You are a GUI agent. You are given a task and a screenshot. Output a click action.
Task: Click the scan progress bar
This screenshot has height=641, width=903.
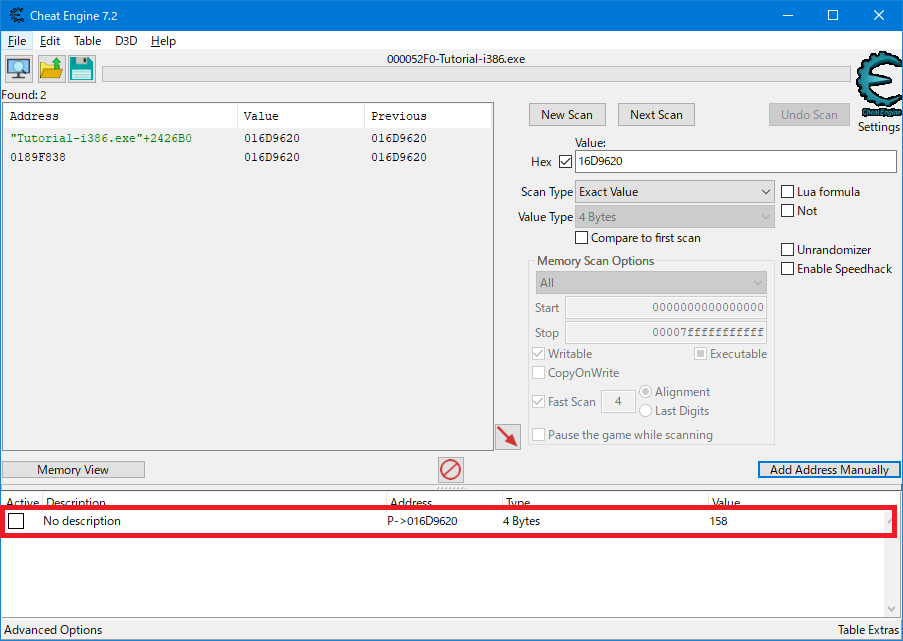[476, 74]
